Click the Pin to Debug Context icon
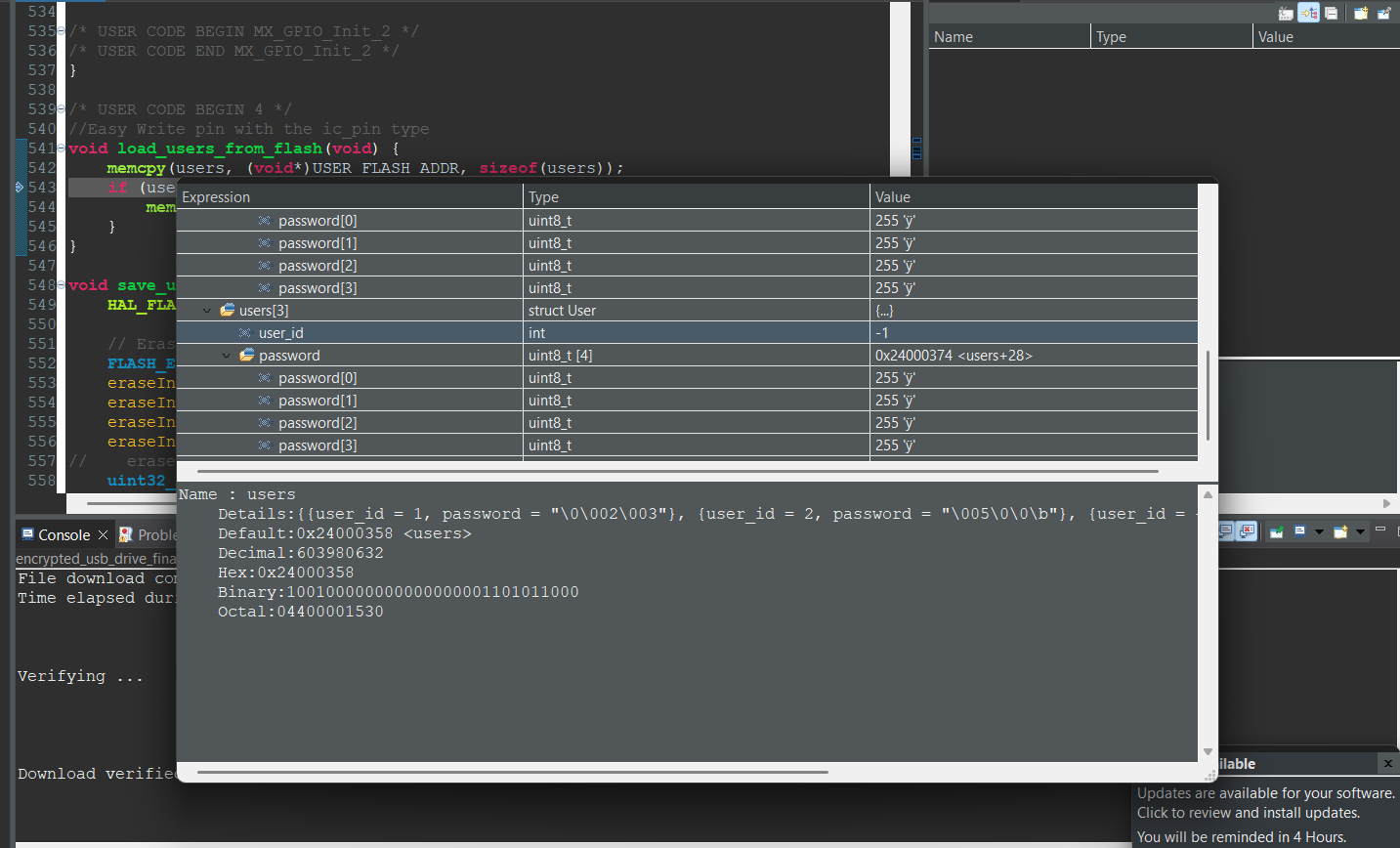The height and width of the screenshot is (848, 1400). [x=1383, y=13]
